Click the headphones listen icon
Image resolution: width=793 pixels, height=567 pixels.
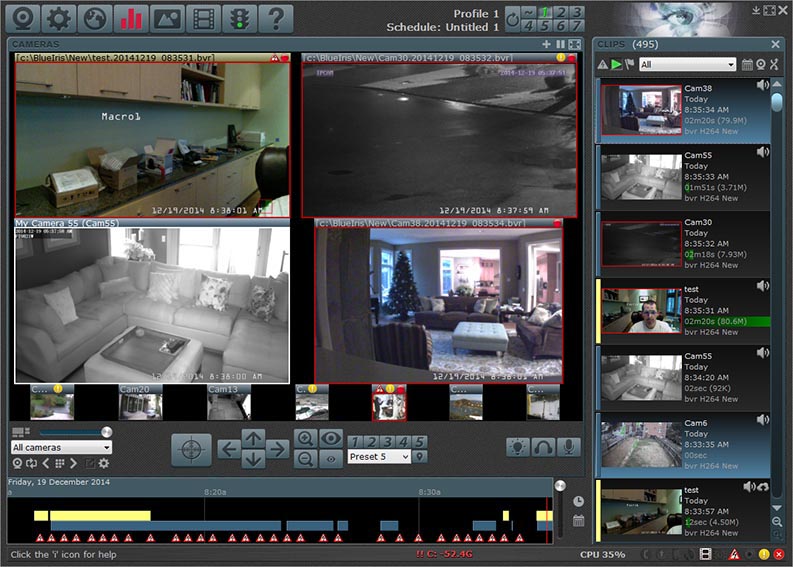click(x=543, y=447)
